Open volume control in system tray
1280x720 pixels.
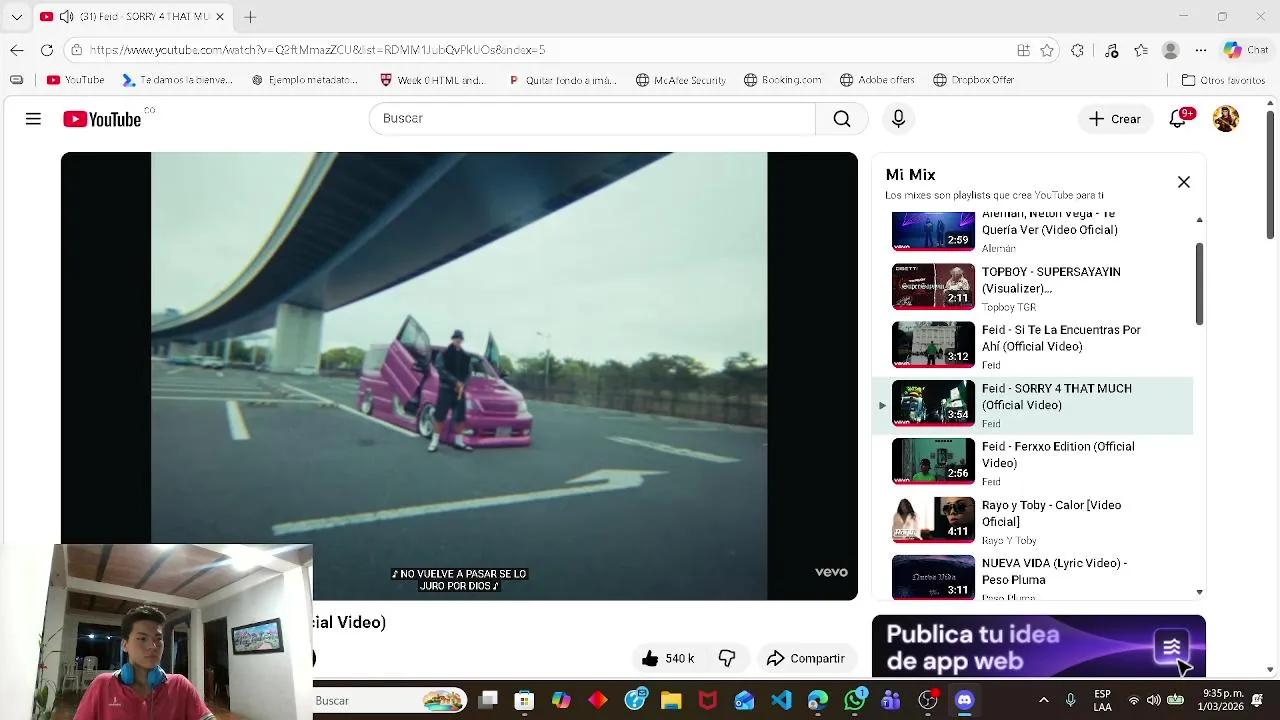click(x=1153, y=700)
